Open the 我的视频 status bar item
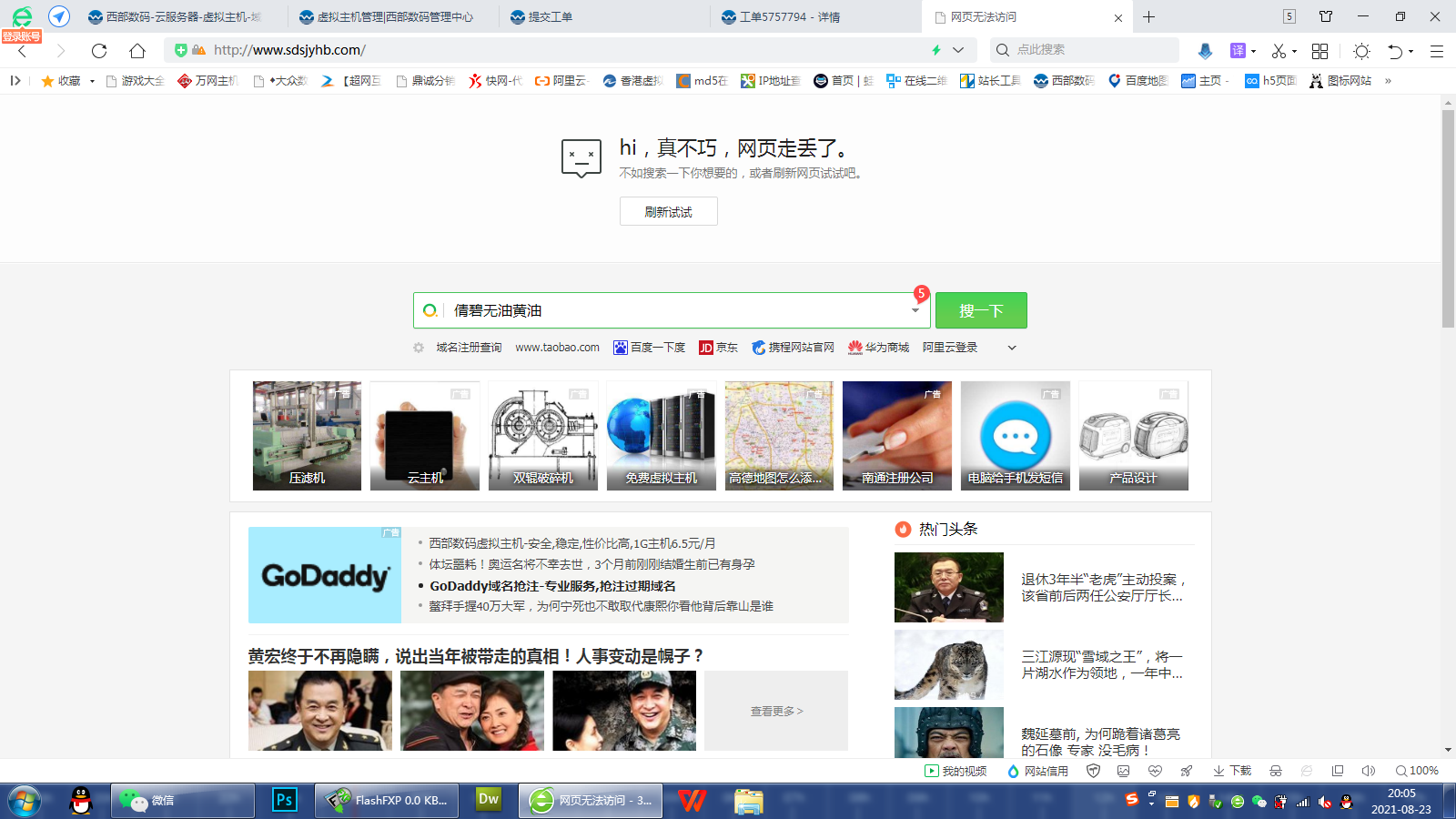 pos(955,771)
